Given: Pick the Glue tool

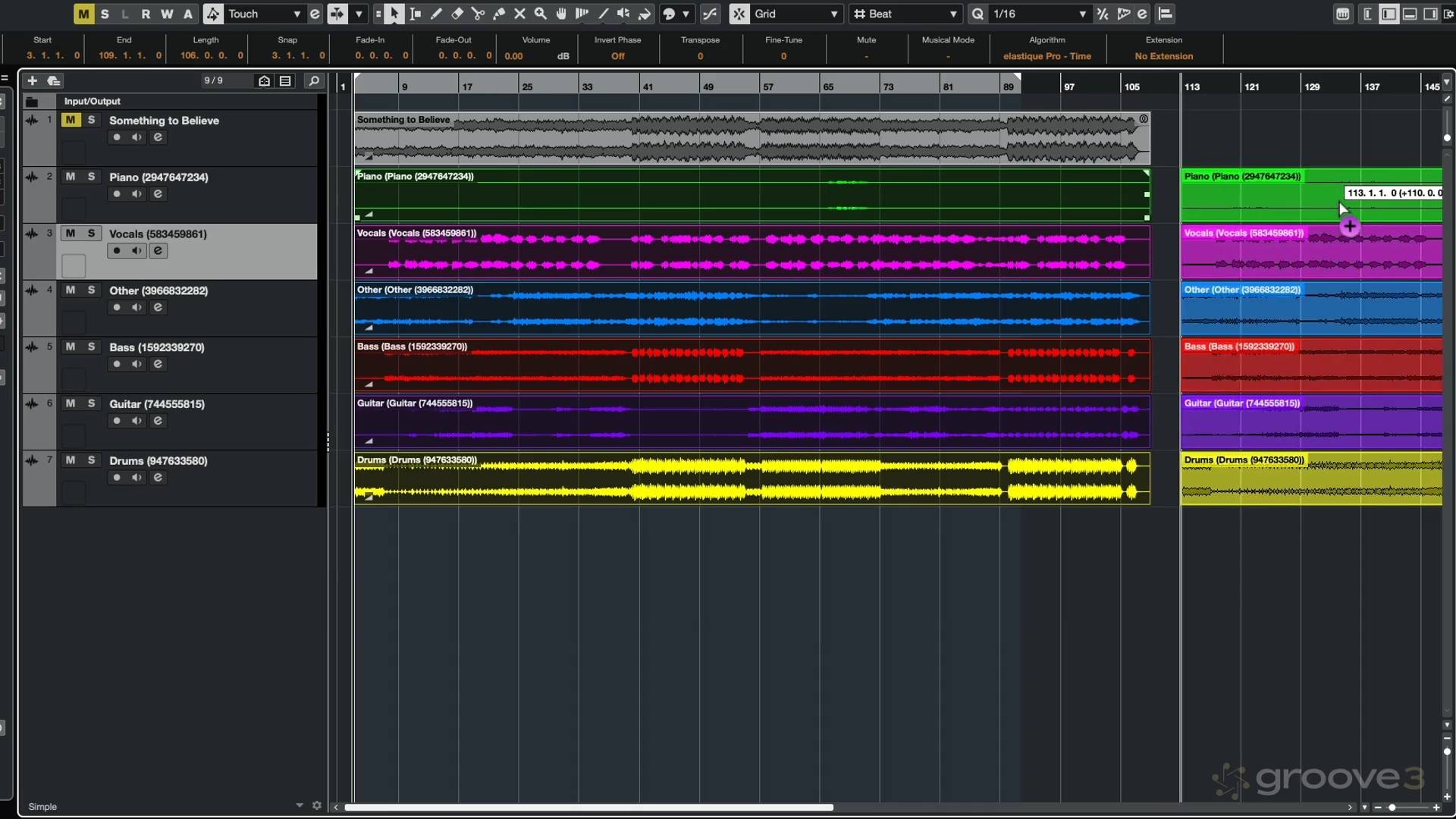Looking at the screenshot, I should pos(499,14).
